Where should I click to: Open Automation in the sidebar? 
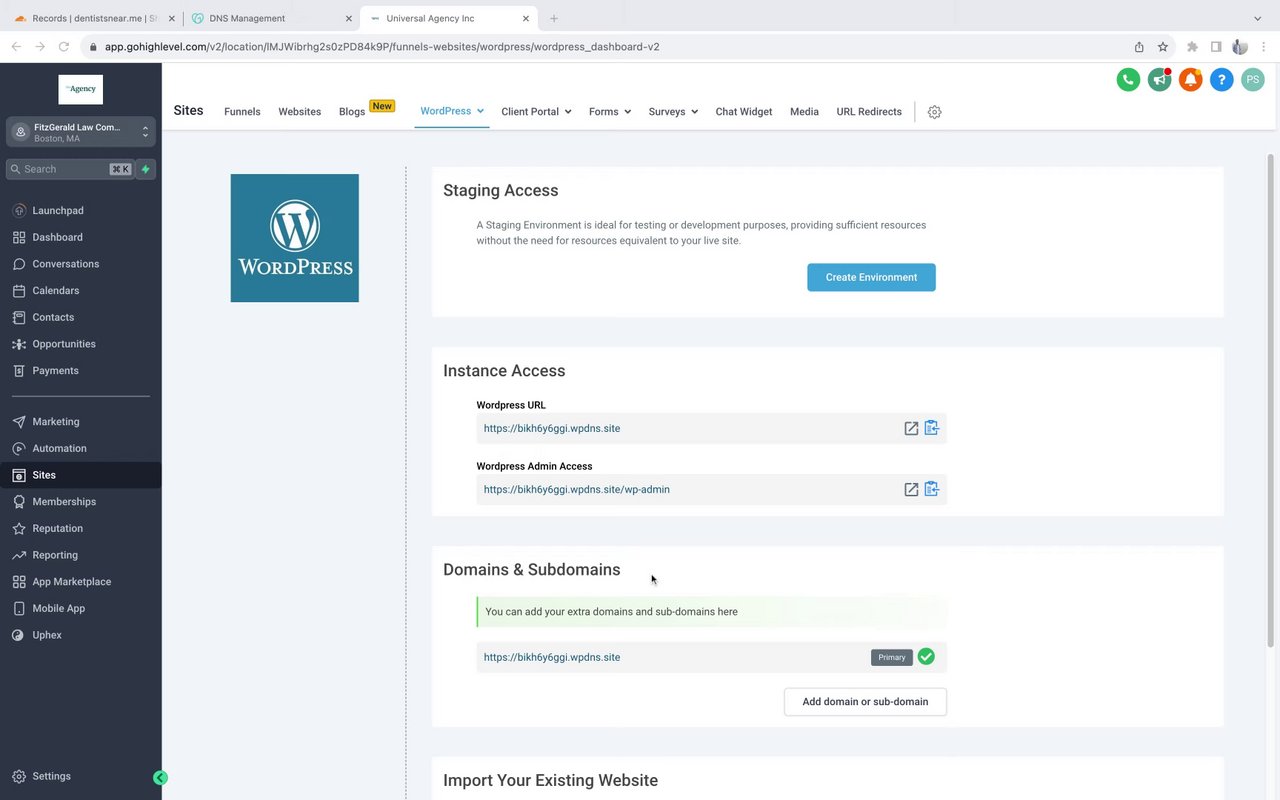tap(59, 448)
